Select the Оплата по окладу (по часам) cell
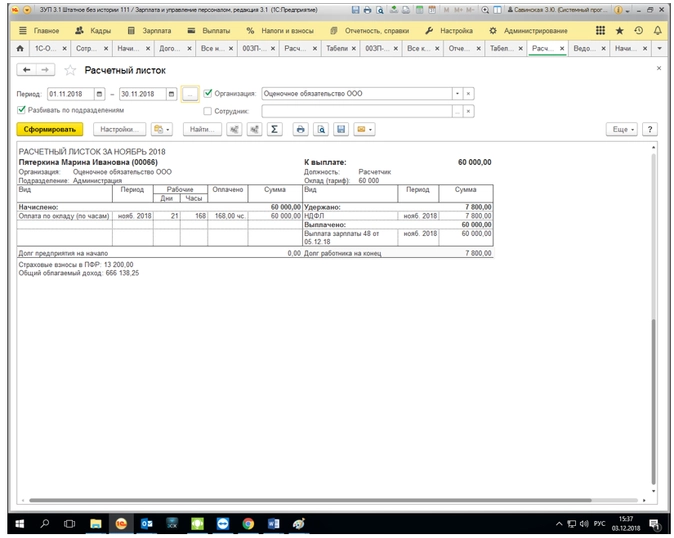The width and height of the screenshot is (674, 538). coord(64,216)
